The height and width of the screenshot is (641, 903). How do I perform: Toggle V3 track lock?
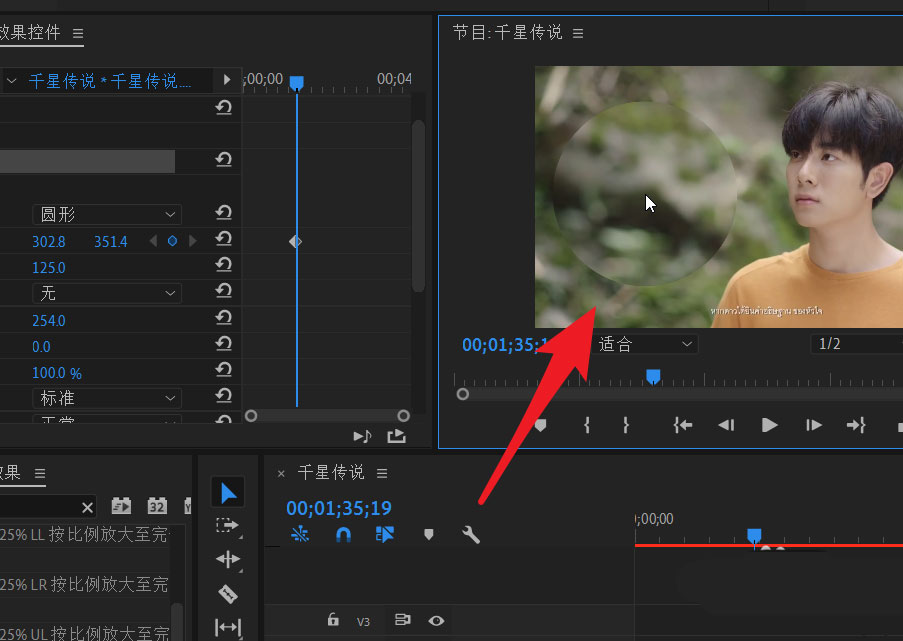tap(333, 621)
